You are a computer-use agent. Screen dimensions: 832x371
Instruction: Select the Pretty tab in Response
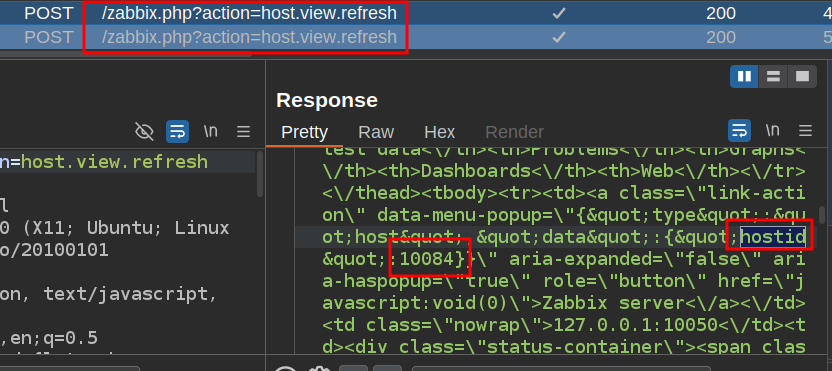click(x=304, y=132)
